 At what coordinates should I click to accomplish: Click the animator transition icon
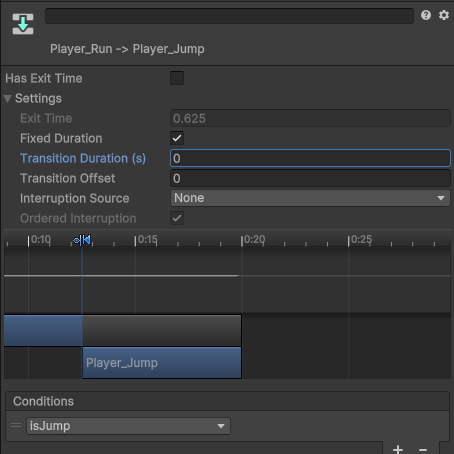click(x=23, y=24)
